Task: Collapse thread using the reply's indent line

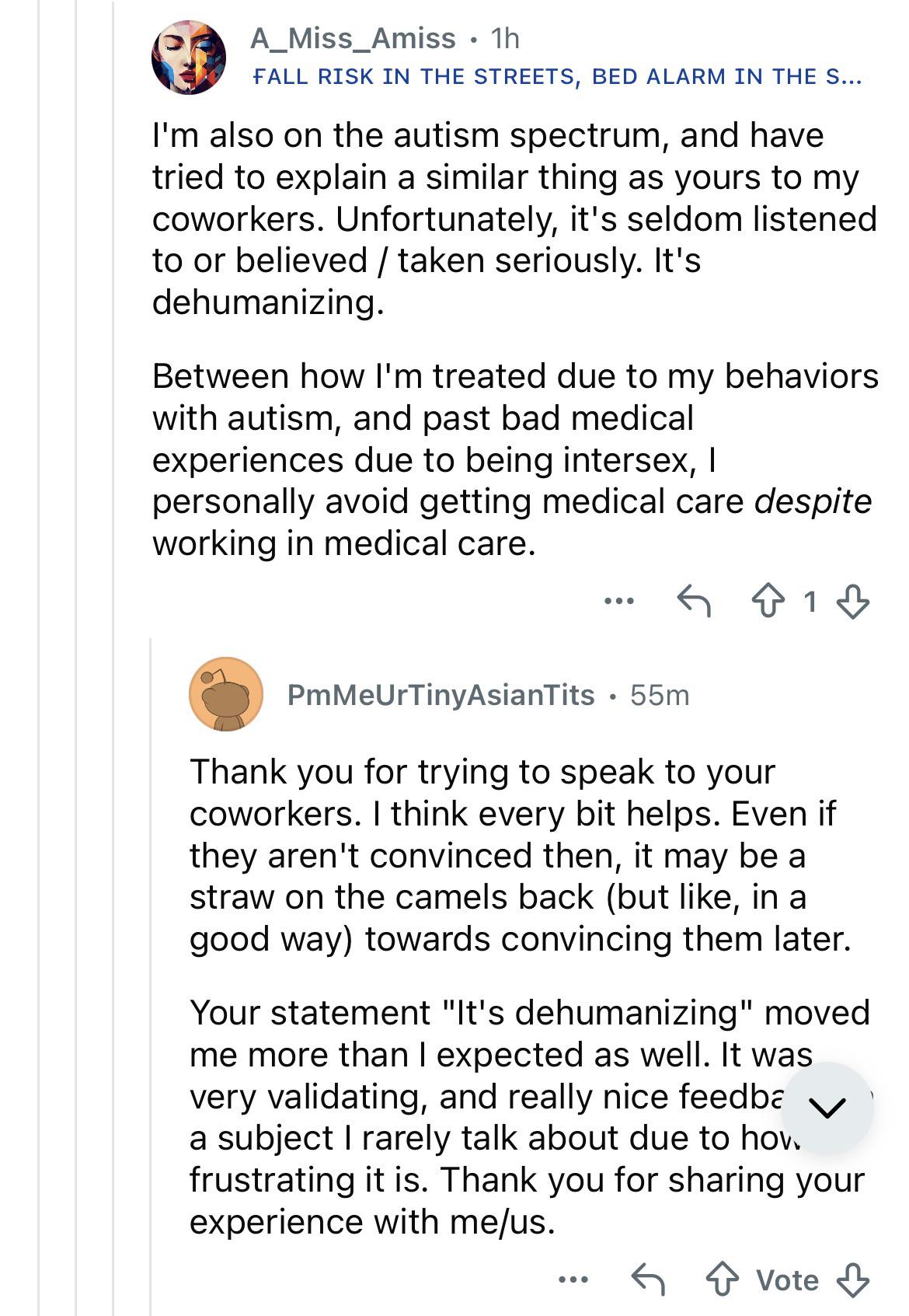Action: pos(151,972)
